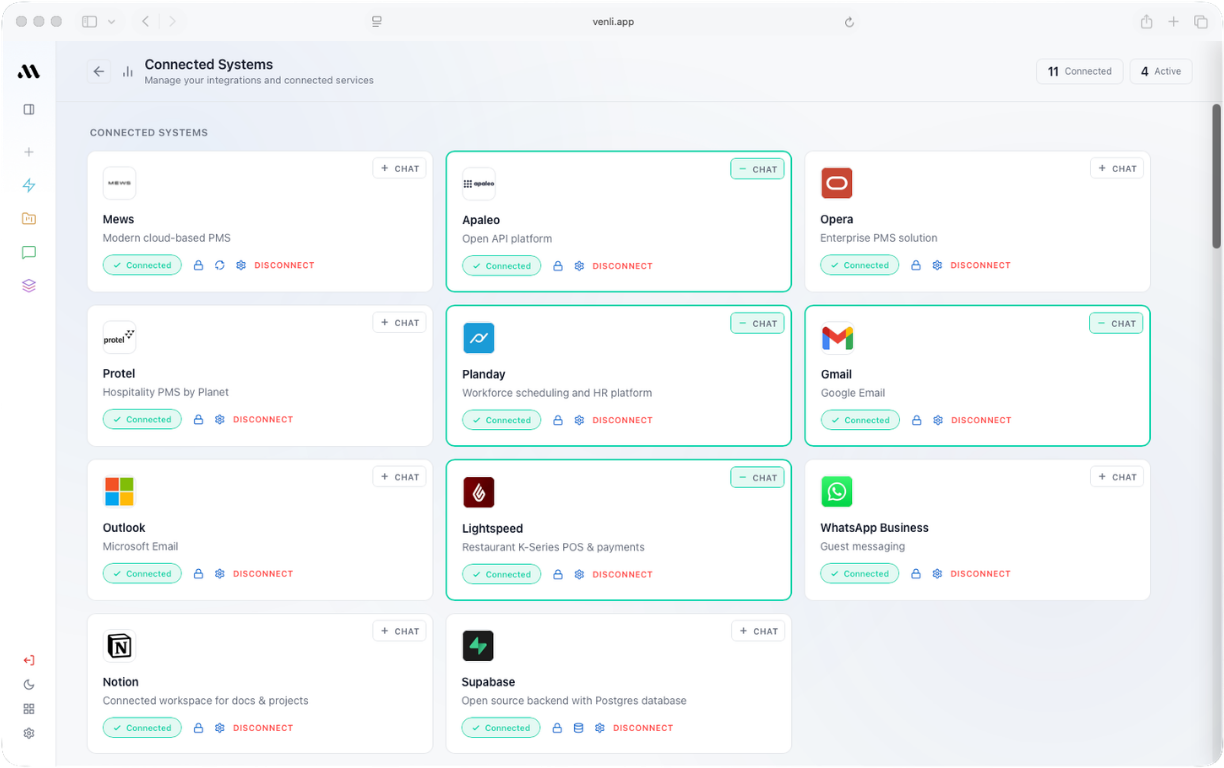The image size is (1224, 768).
Task: Click the lock icon on WhatsApp Business card
Action: tap(916, 574)
